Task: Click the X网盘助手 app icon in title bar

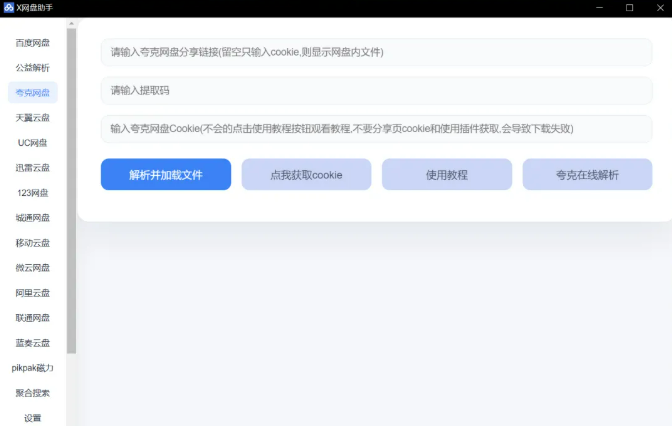Action: tap(9, 7)
